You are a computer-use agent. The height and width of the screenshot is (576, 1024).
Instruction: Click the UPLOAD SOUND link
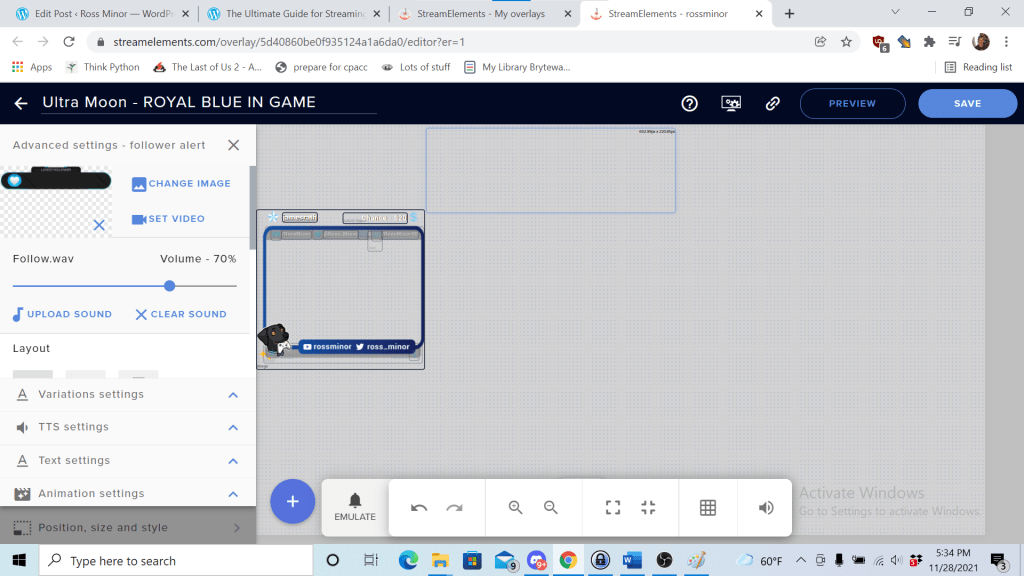click(62, 313)
